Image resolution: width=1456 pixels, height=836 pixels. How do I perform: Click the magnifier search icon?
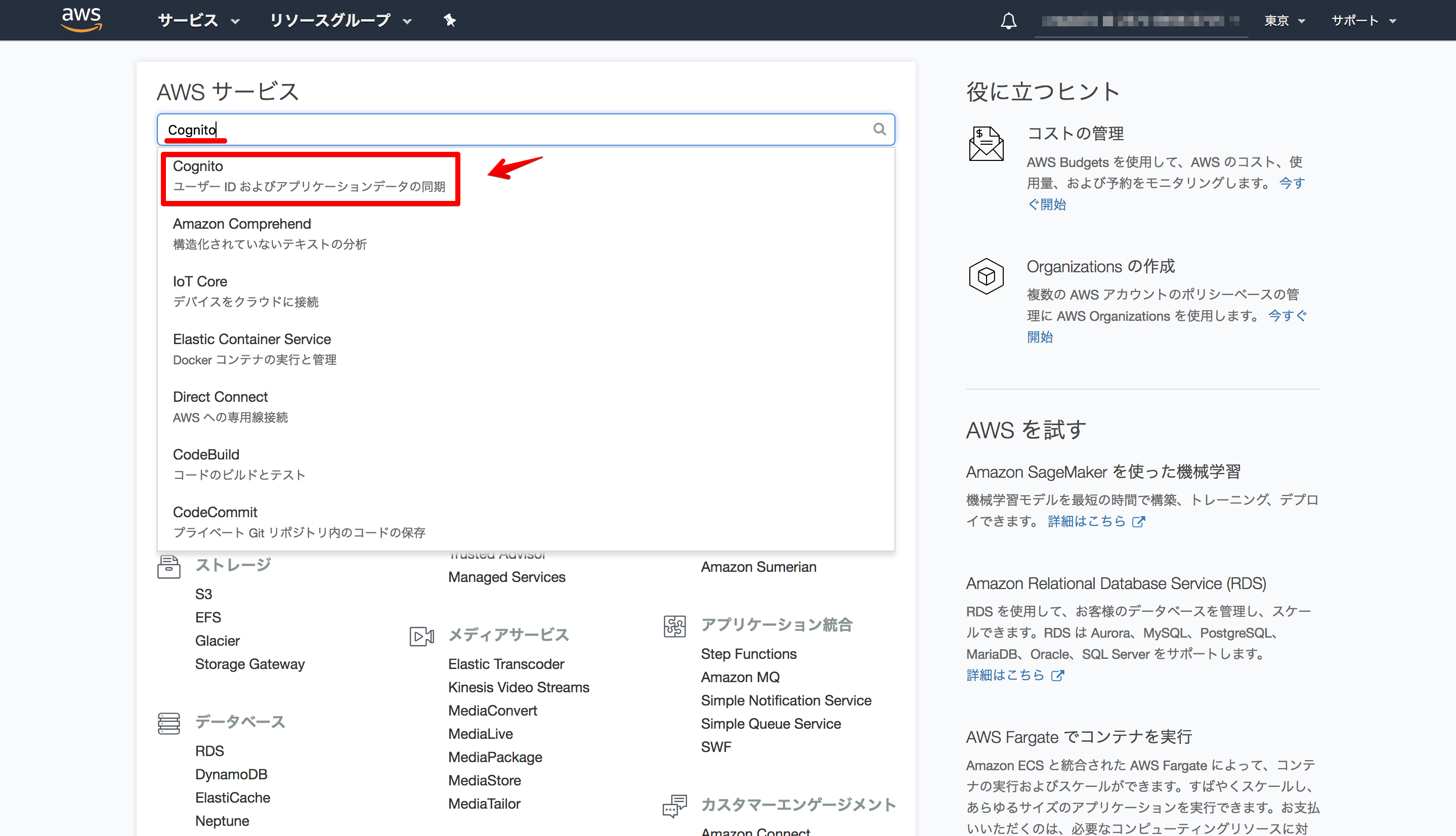[879, 129]
